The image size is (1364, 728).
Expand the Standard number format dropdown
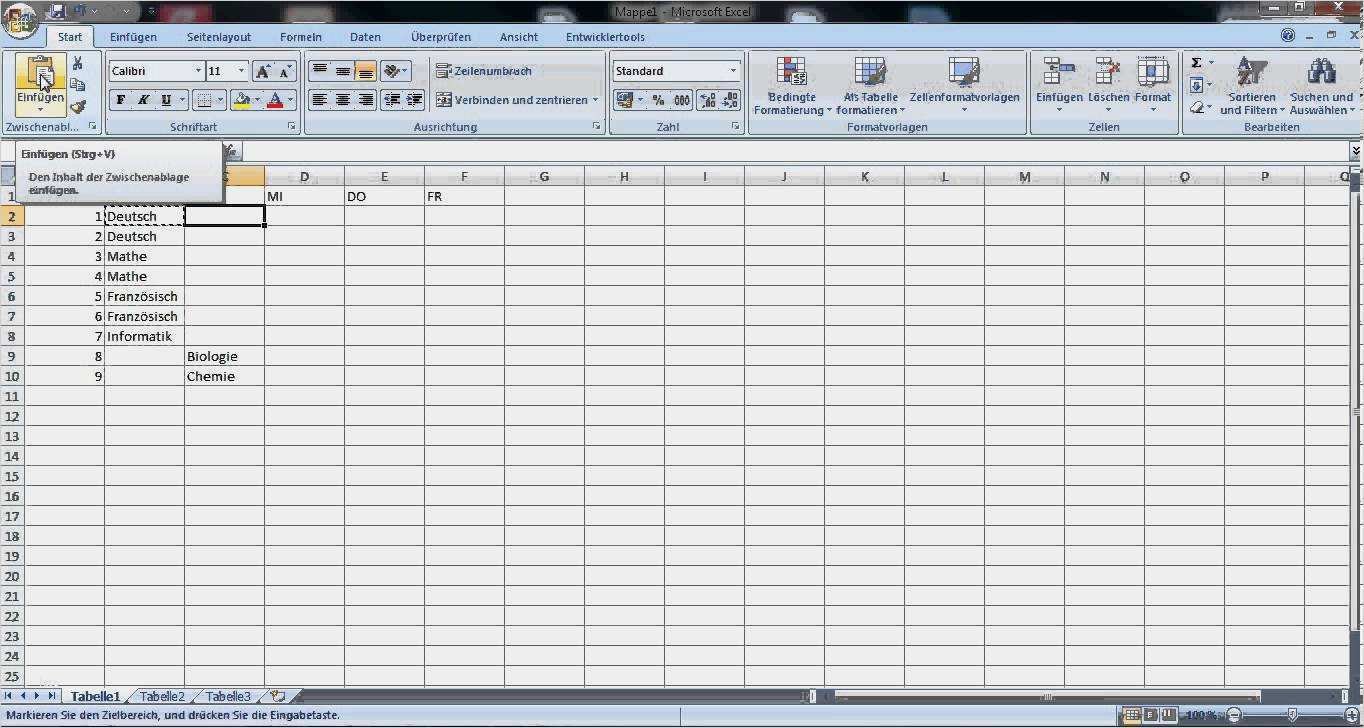point(733,71)
